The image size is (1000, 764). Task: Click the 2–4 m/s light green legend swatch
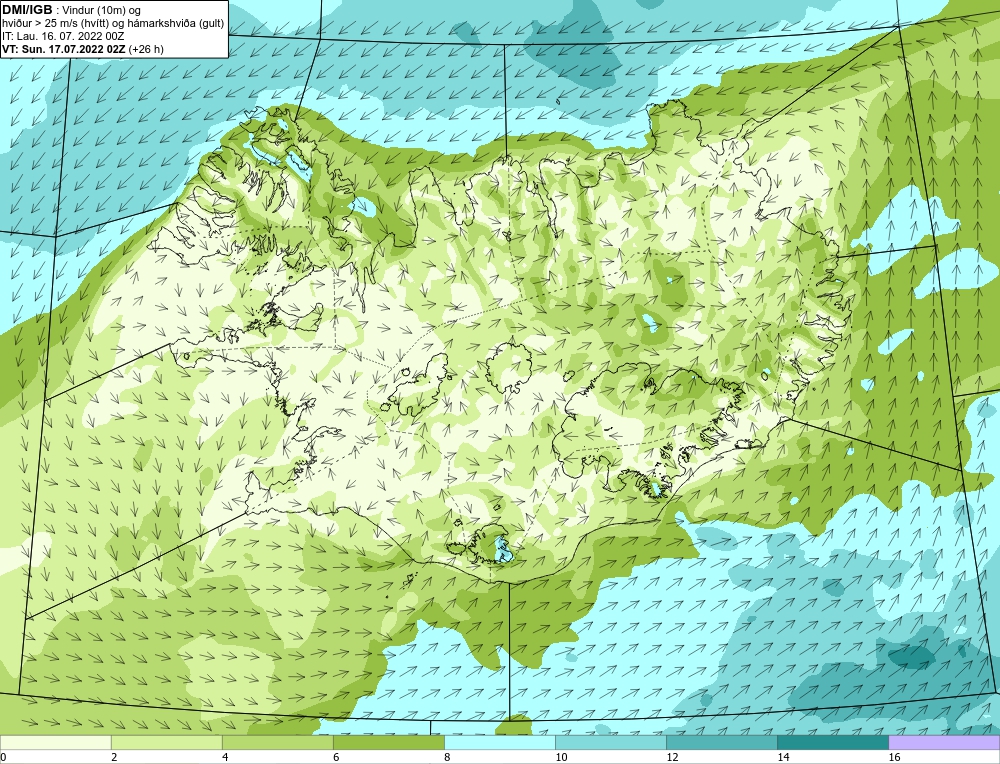(166, 742)
